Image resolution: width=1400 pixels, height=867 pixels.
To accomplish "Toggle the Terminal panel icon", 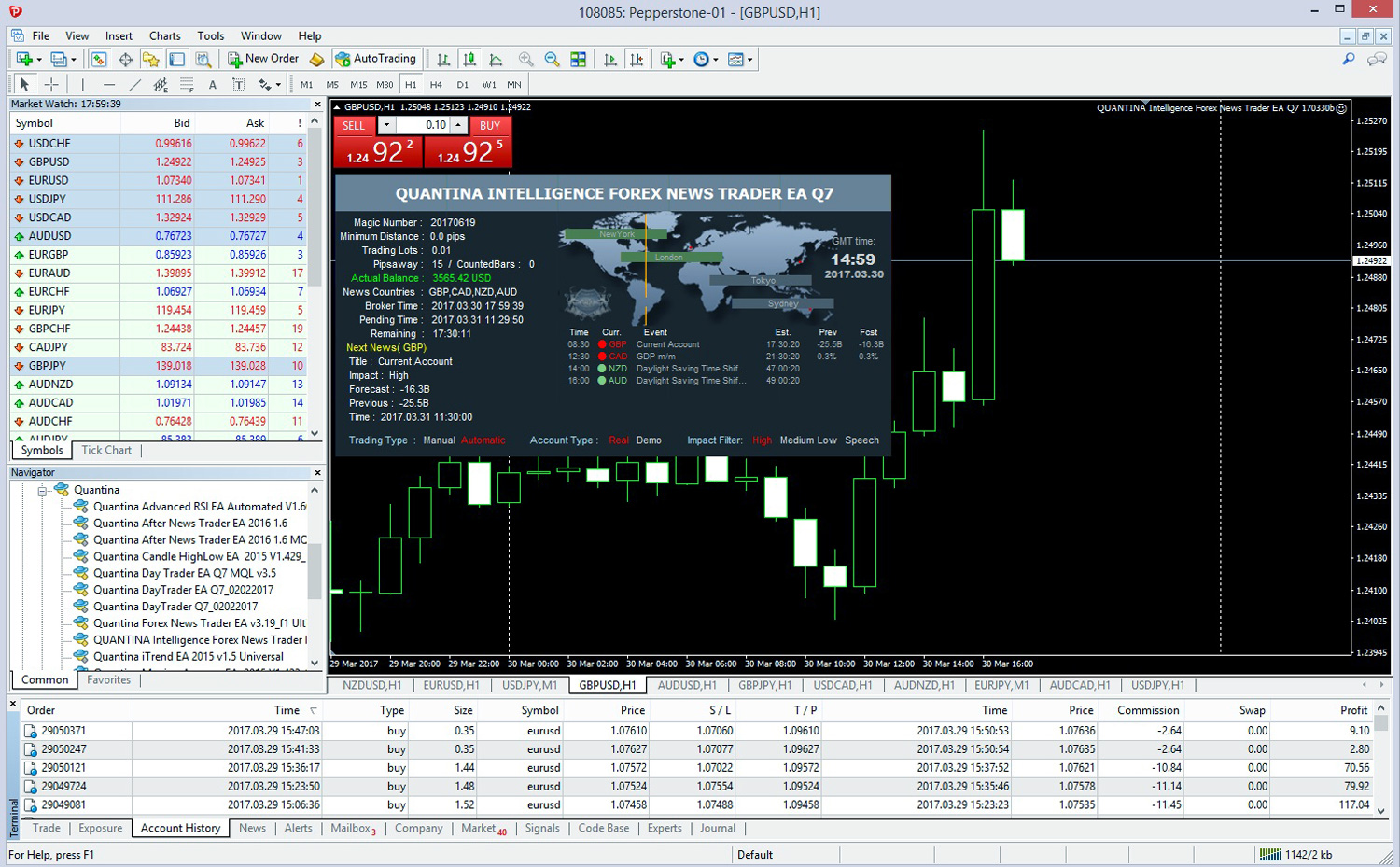I will click(x=176, y=59).
